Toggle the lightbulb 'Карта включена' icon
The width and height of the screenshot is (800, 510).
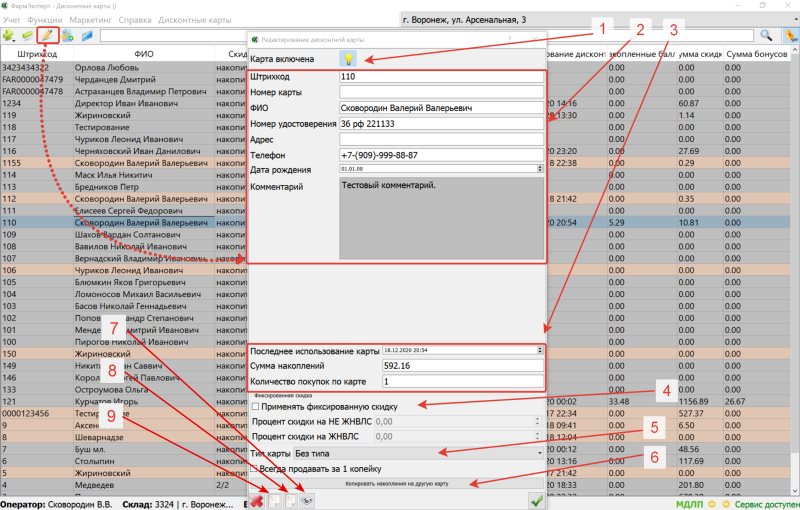click(x=349, y=60)
